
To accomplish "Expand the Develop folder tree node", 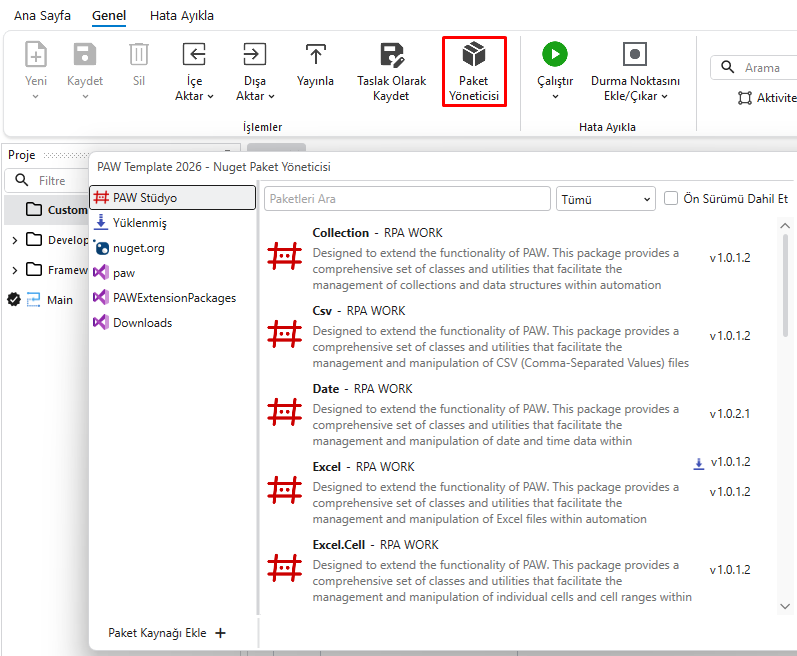I will pyautogui.click(x=15, y=240).
